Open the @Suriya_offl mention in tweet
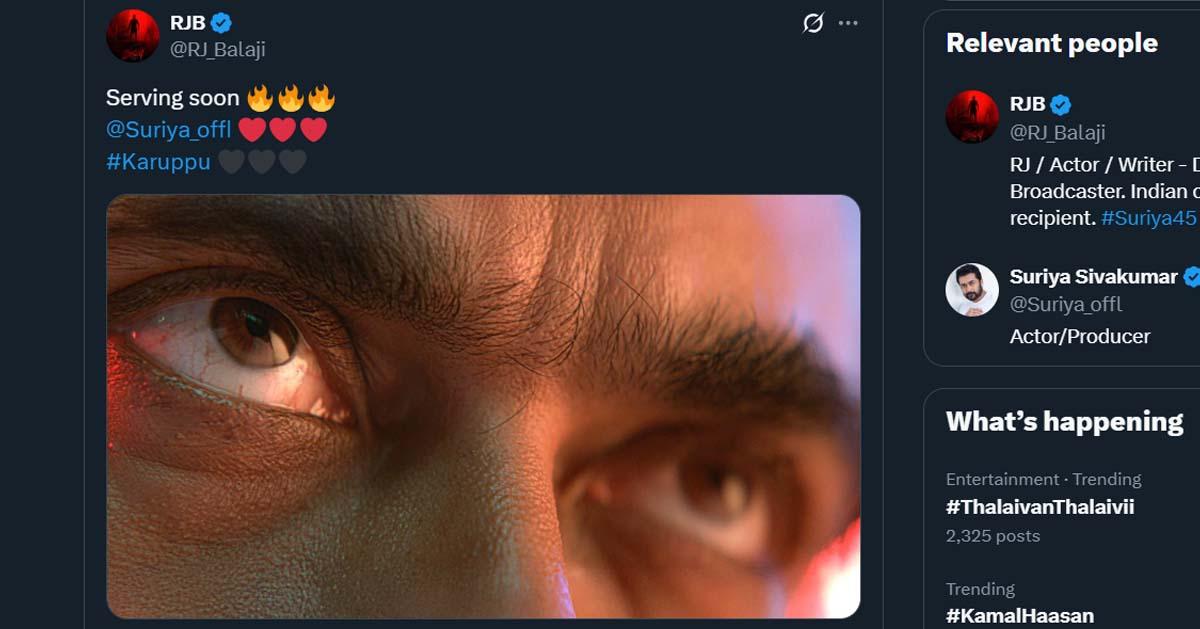 click(x=168, y=129)
